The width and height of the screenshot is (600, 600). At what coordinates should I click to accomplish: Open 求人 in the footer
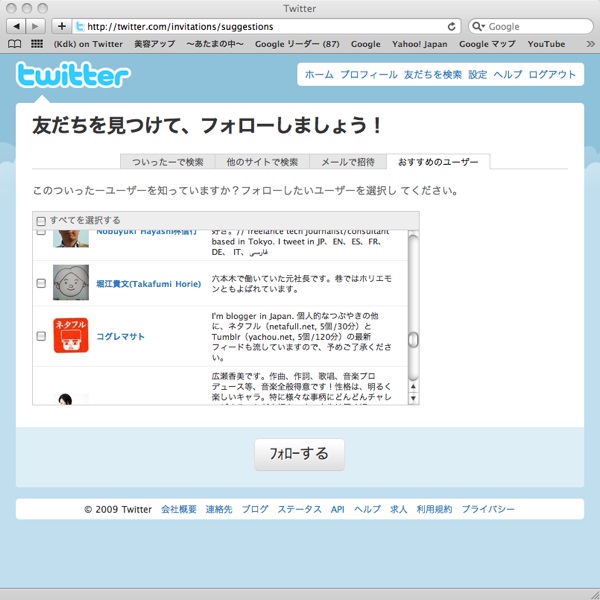pyautogui.click(x=399, y=509)
